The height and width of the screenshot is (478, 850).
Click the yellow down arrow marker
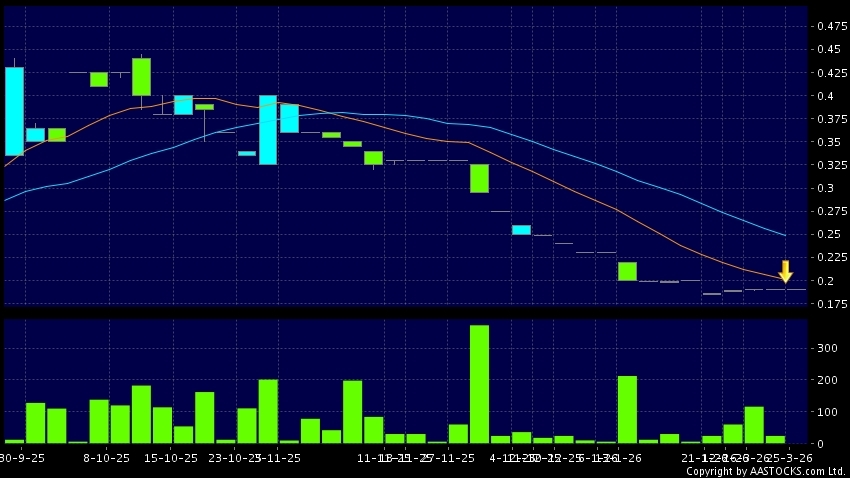786,270
